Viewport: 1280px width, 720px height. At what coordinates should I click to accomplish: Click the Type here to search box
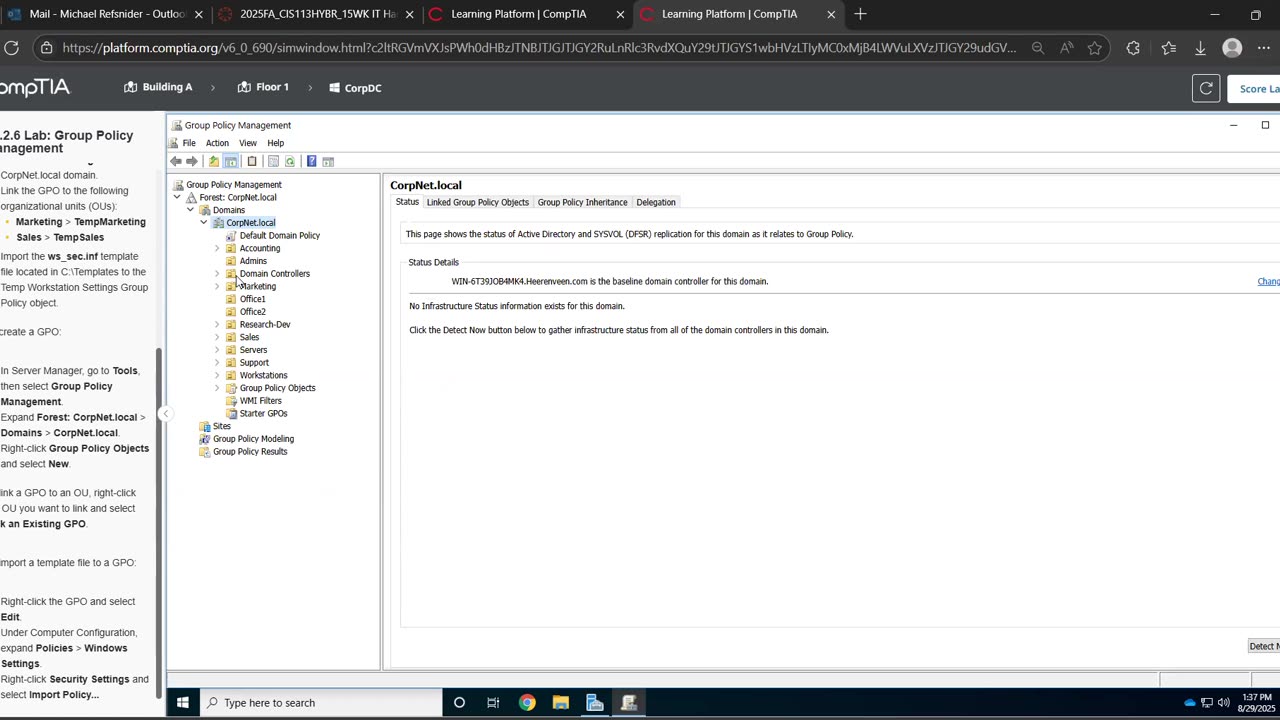(x=321, y=703)
